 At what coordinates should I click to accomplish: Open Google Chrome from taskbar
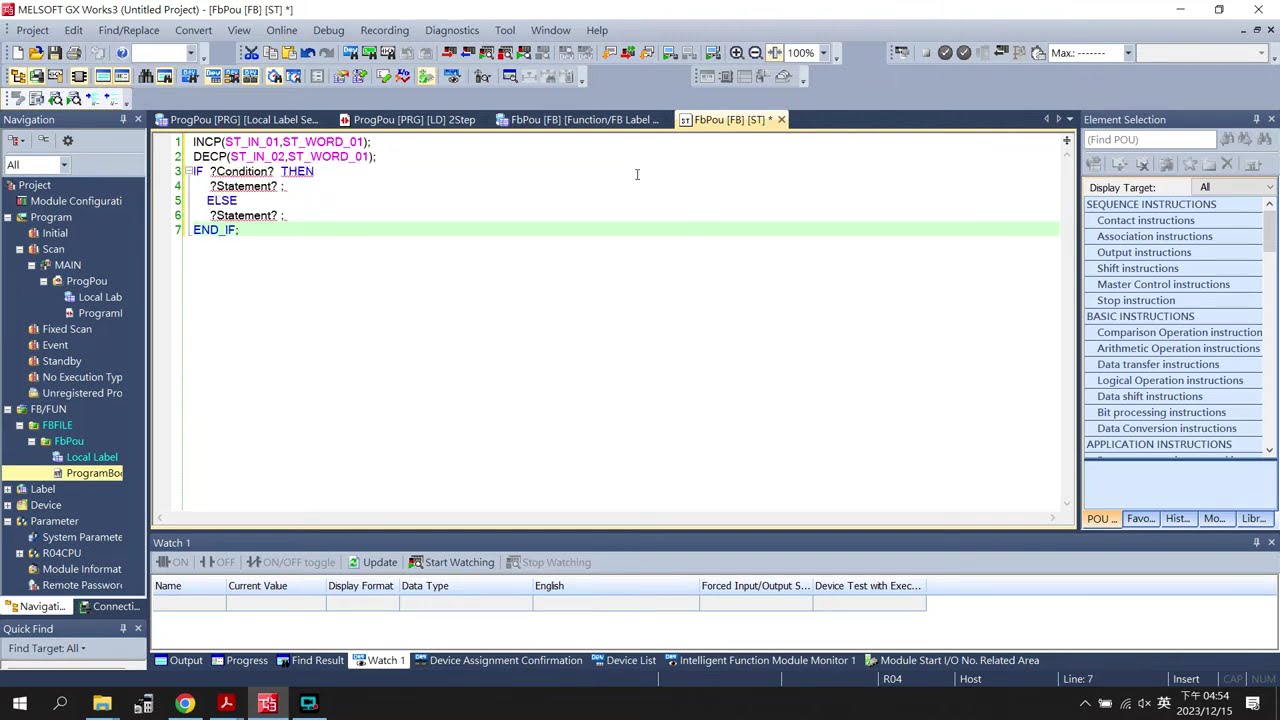coord(185,704)
